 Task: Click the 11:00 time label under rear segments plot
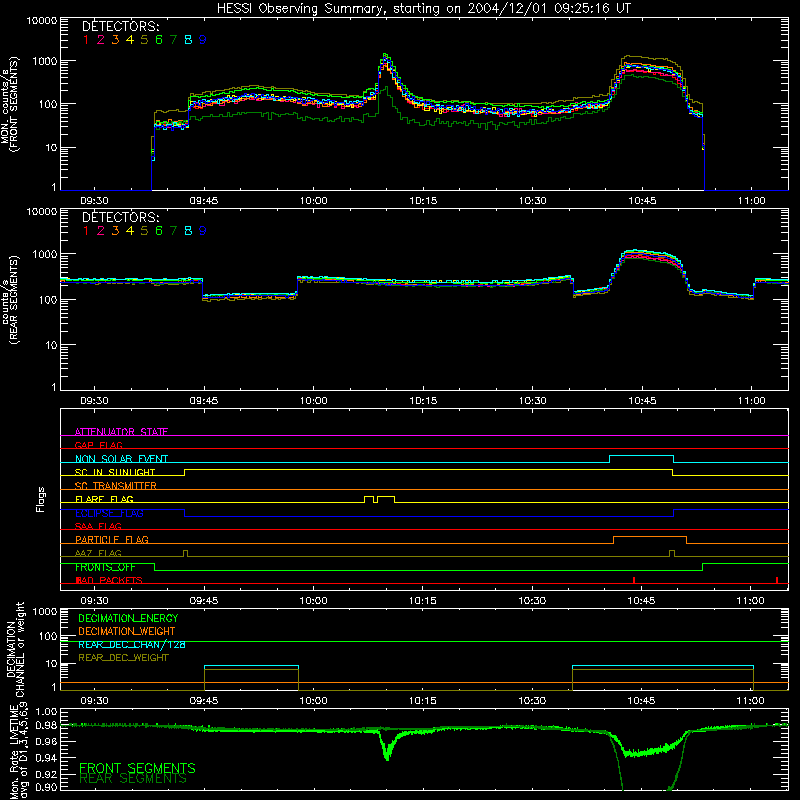pyautogui.click(x=752, y=401)
